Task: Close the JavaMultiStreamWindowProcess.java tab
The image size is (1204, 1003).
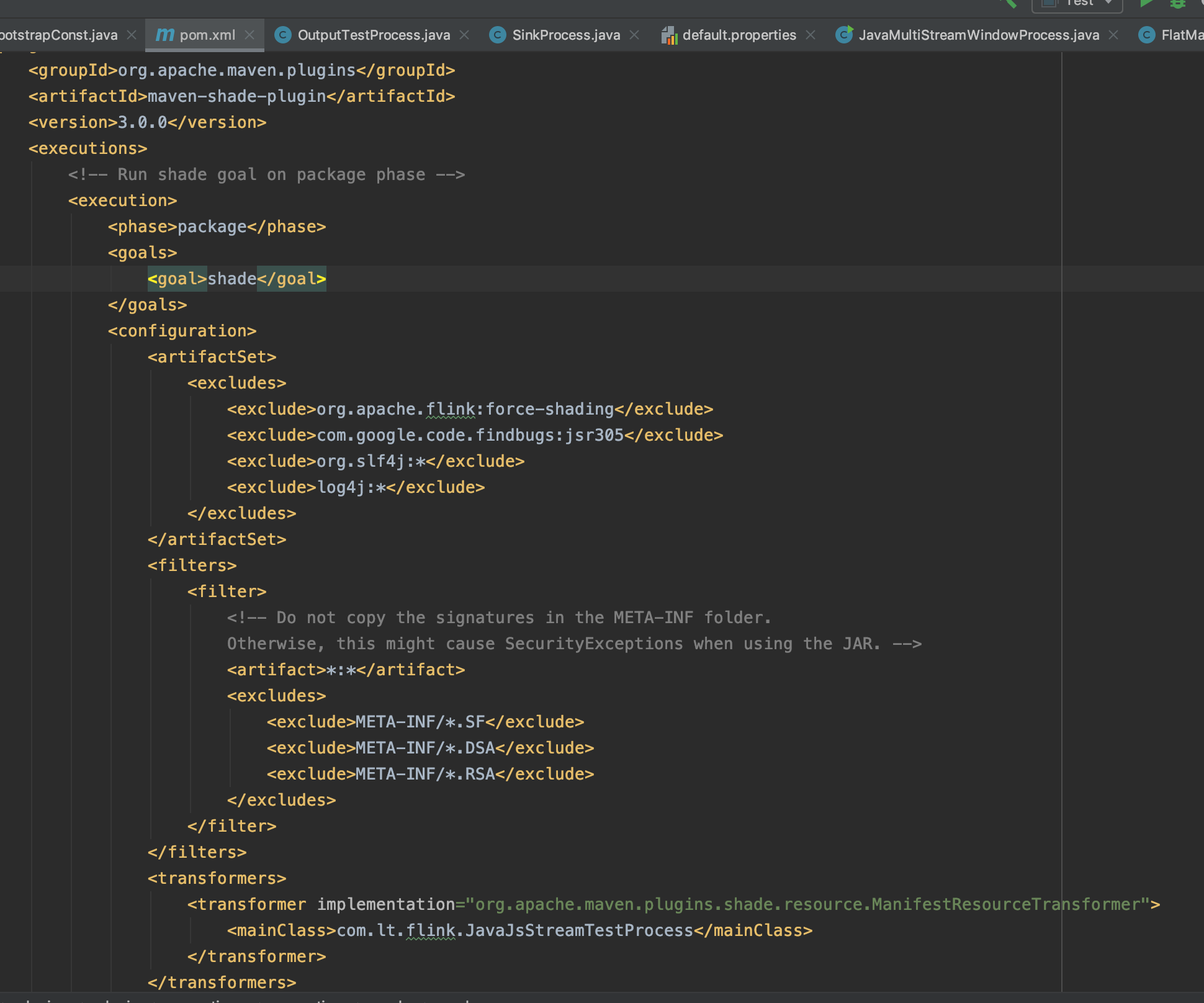Action: point(1113,35)
